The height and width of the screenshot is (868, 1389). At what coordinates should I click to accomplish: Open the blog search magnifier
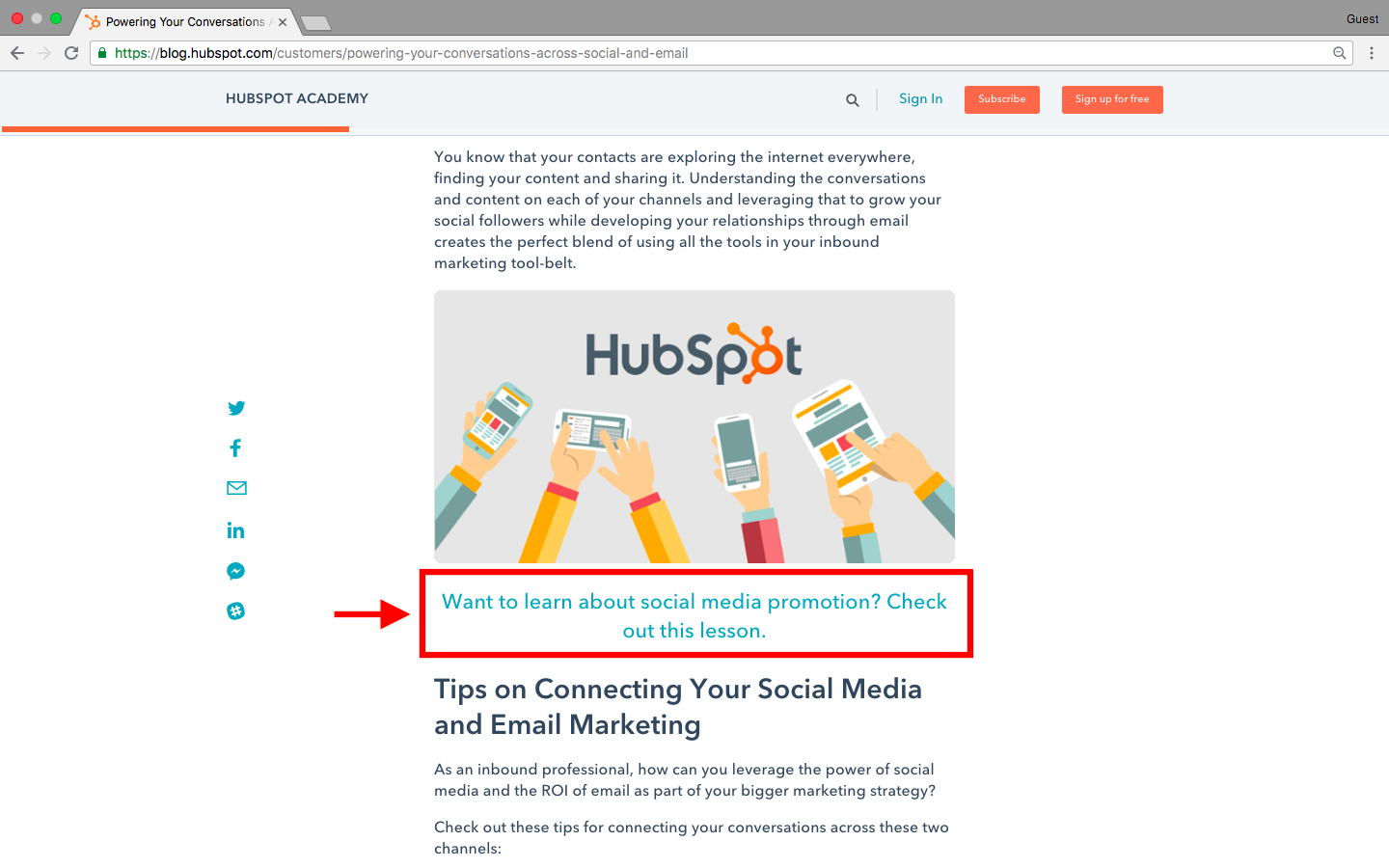pyautogui.click(x=853, y=99)
